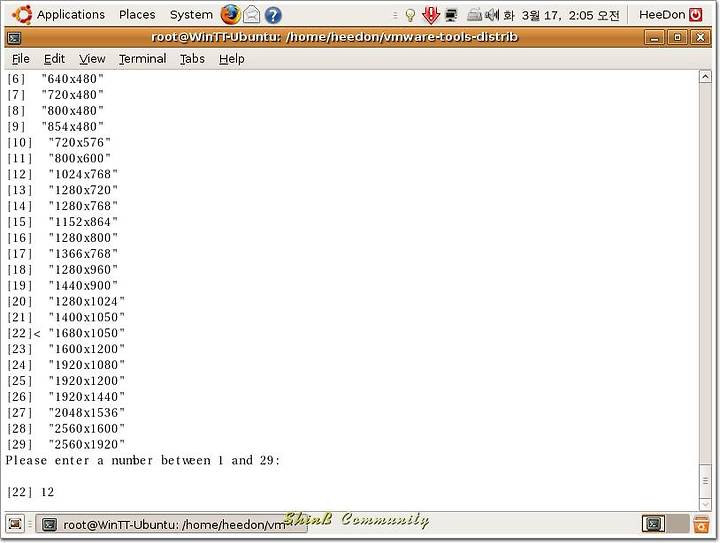
Task: Click the "Please enter a number" prompt
Action: click(142, 460)
